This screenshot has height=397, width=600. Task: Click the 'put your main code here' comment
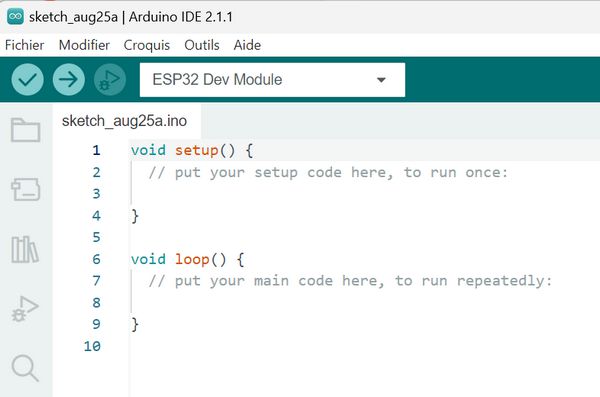pyautogui.click(x=350, y=281)
